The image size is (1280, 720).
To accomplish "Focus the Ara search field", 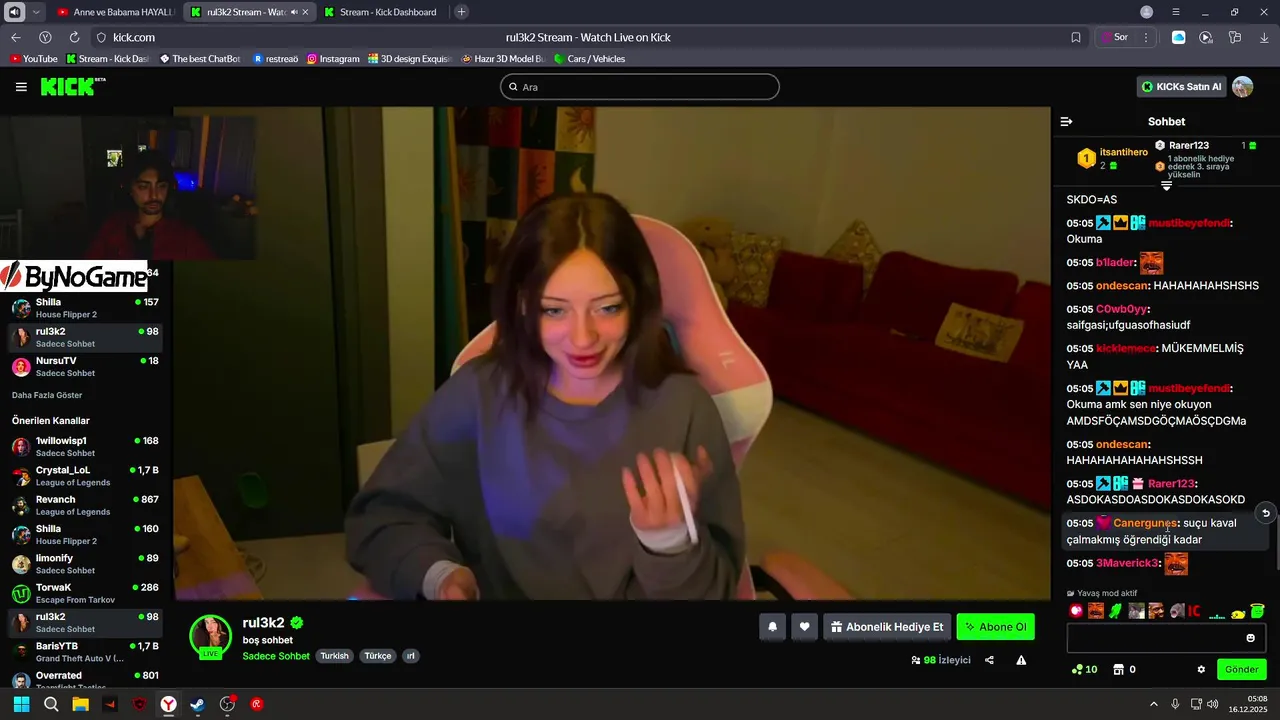I will tap(640, 87).
